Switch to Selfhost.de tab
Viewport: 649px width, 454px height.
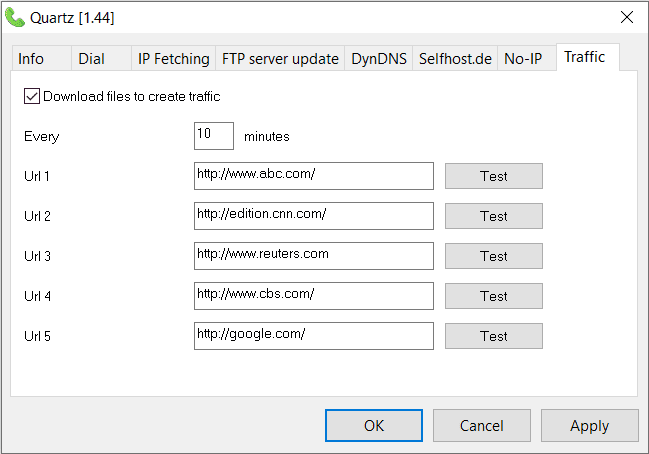[x=455, y=59]
